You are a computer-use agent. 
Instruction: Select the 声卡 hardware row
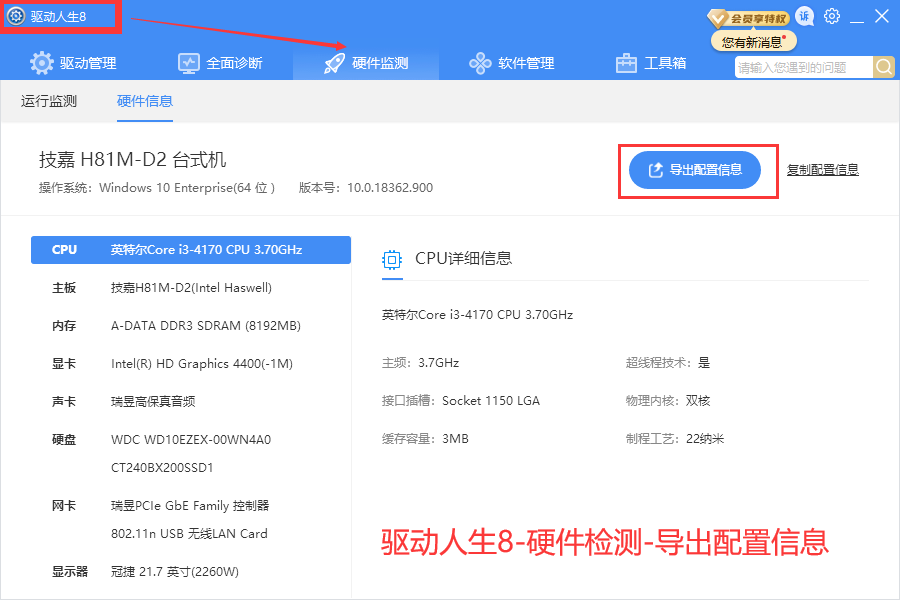click(191, 401)
